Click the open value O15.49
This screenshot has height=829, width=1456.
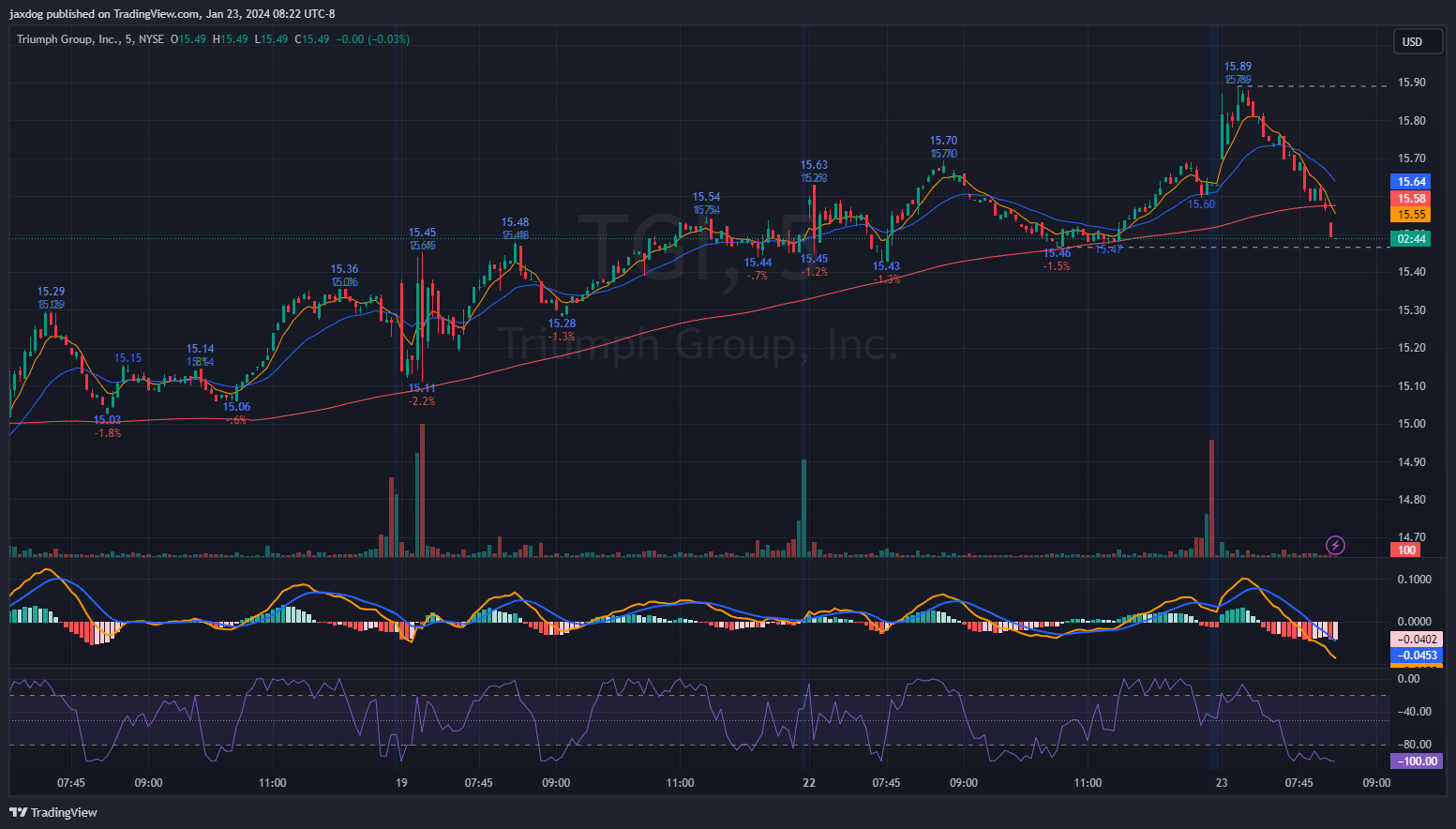pyautogui.click(x=188, y=39)
